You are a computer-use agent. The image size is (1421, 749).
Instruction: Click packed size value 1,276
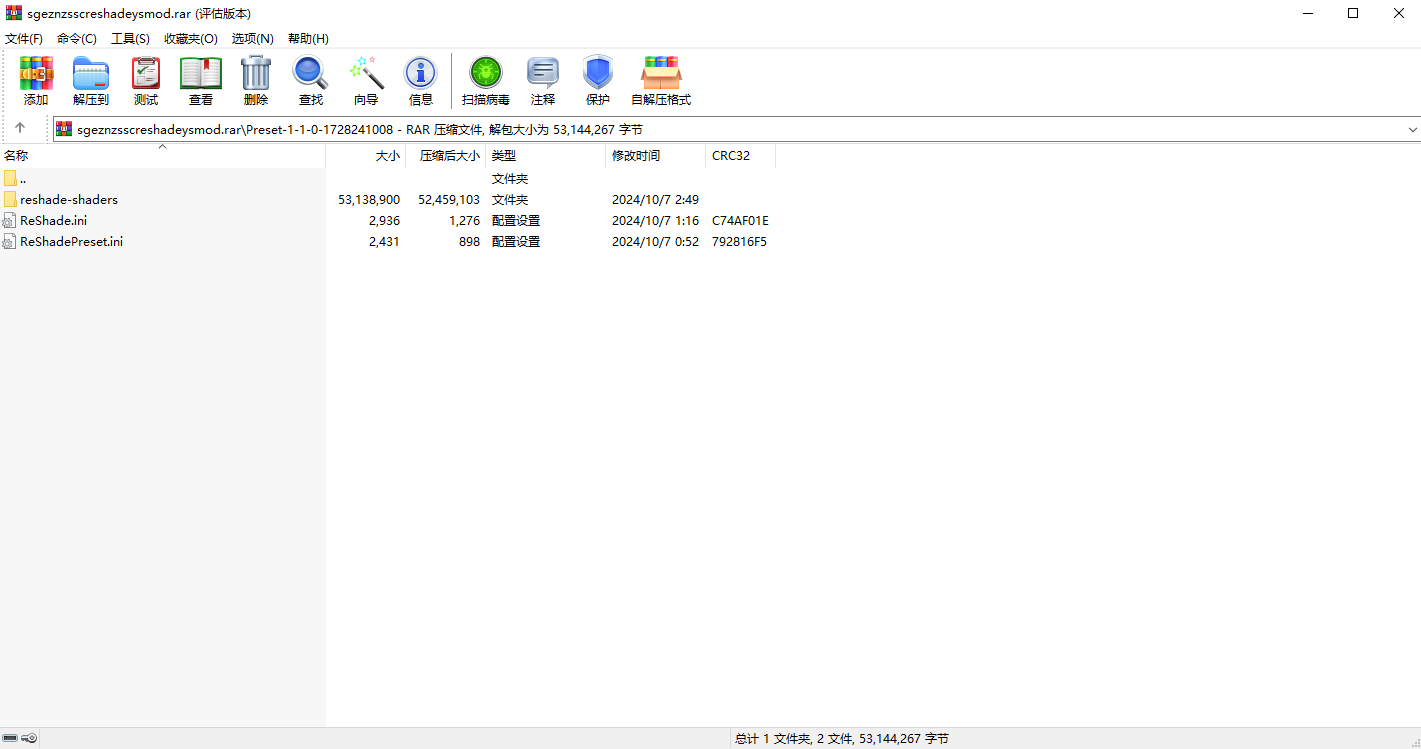coord(464,220)
